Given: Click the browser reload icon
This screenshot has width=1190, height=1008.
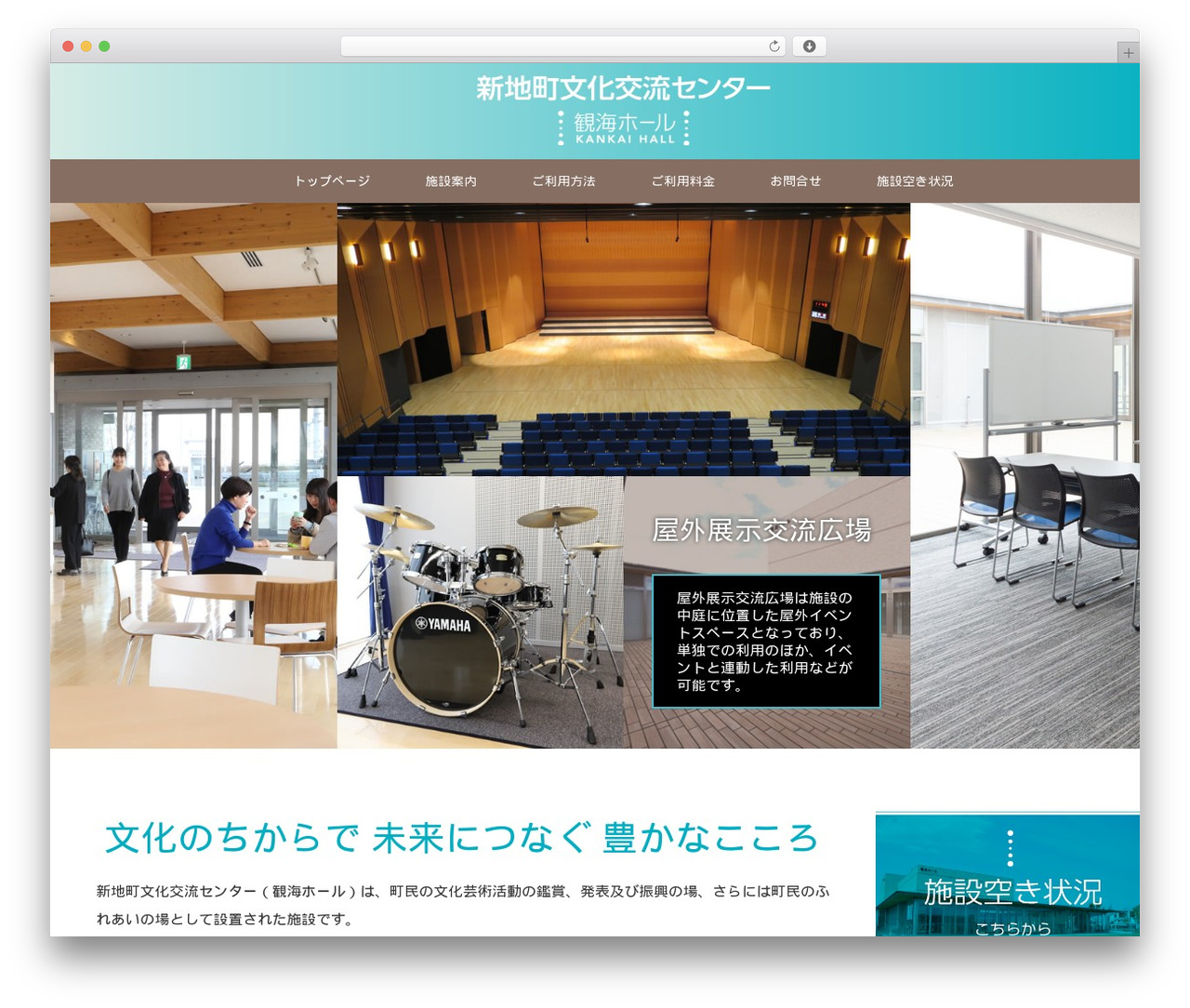Looking at the screenshot, I should [x=773, y=46].
